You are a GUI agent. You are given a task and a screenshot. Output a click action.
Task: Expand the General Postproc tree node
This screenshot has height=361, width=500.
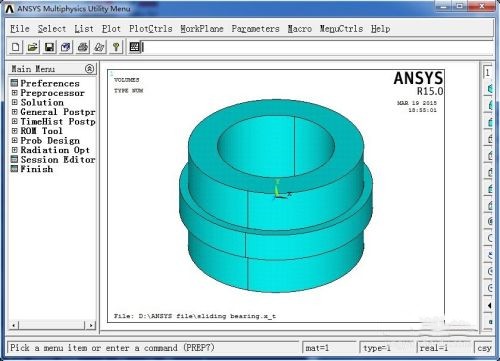click(14, 112)
